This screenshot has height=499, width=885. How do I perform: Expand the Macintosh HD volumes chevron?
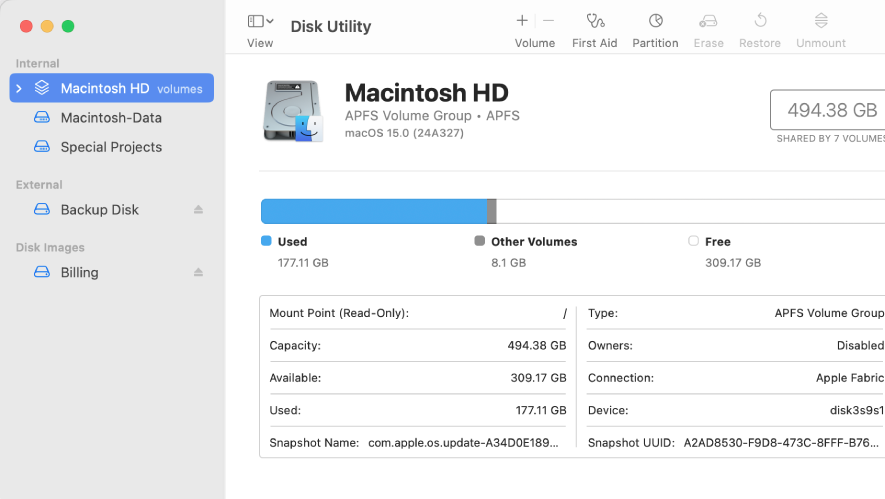pyautogui.click(x=19, y=89)
